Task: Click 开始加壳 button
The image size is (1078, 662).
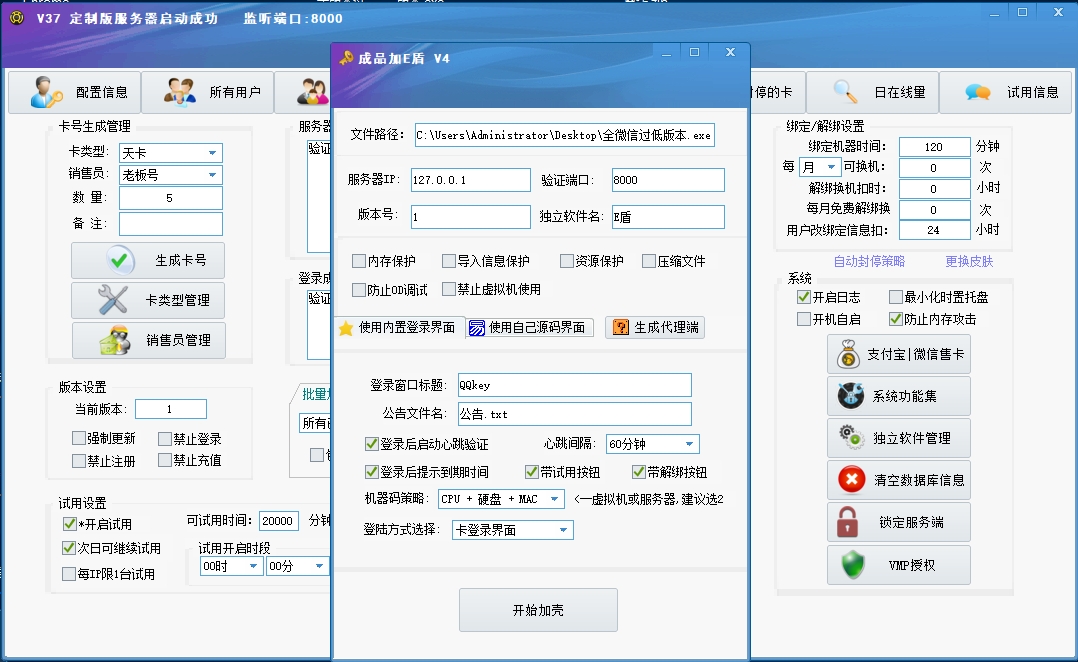Action: (x=538, y=610)
